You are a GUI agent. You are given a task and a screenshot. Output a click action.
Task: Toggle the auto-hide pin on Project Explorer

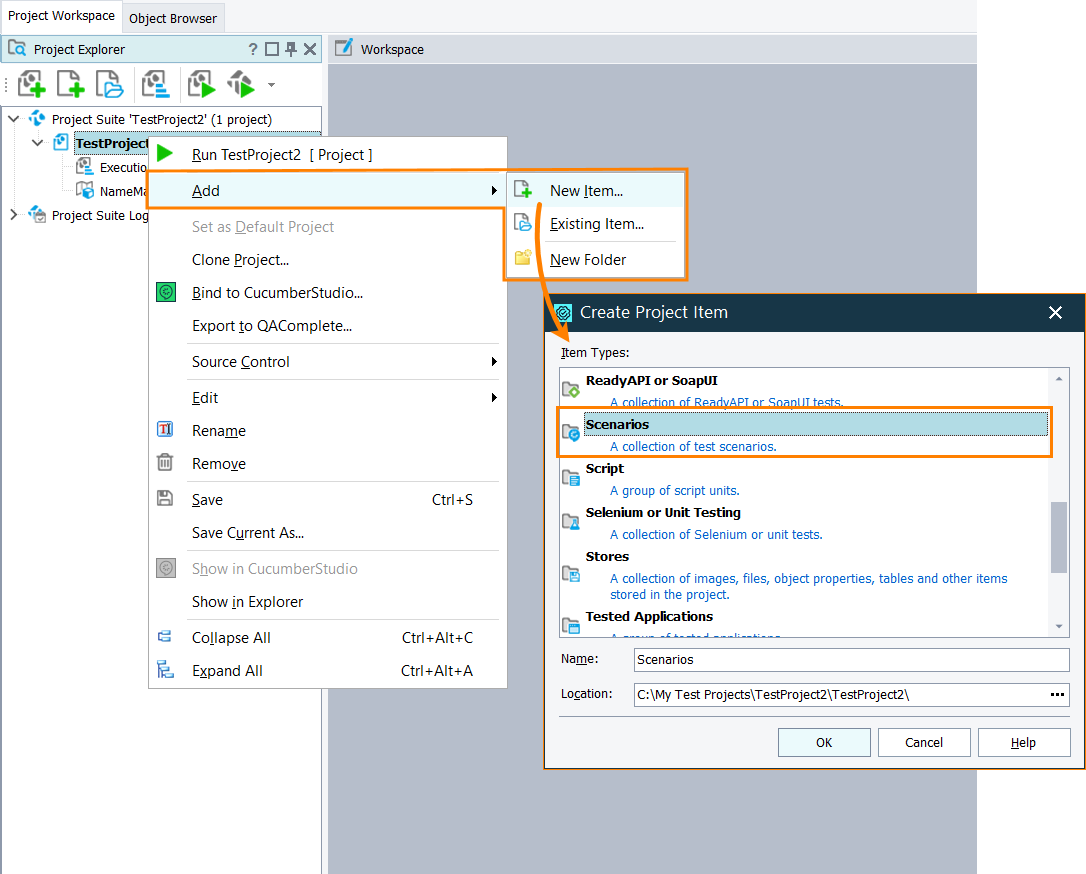point(290,48)
